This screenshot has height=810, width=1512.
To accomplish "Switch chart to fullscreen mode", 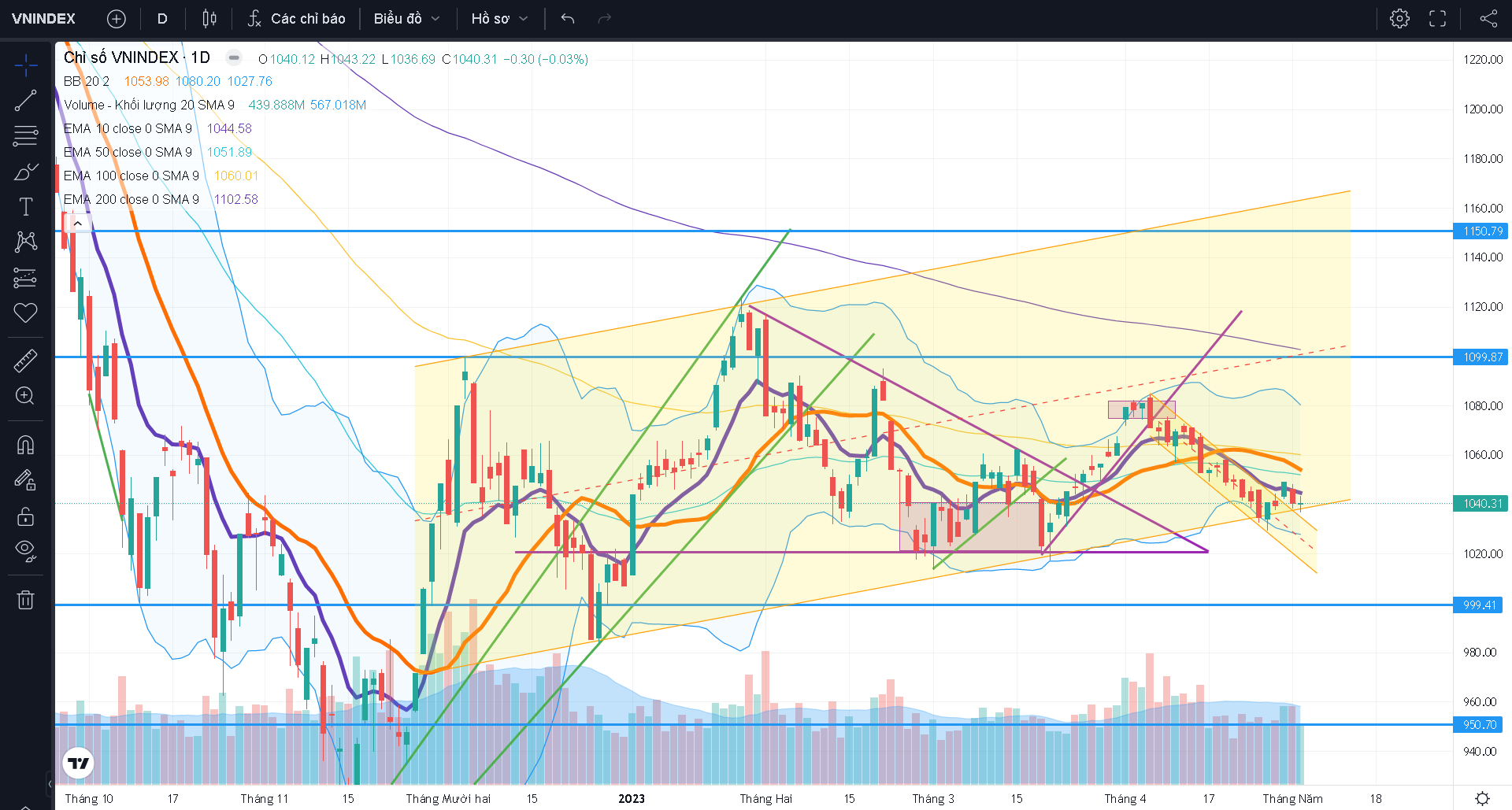I will point(1437,19).
